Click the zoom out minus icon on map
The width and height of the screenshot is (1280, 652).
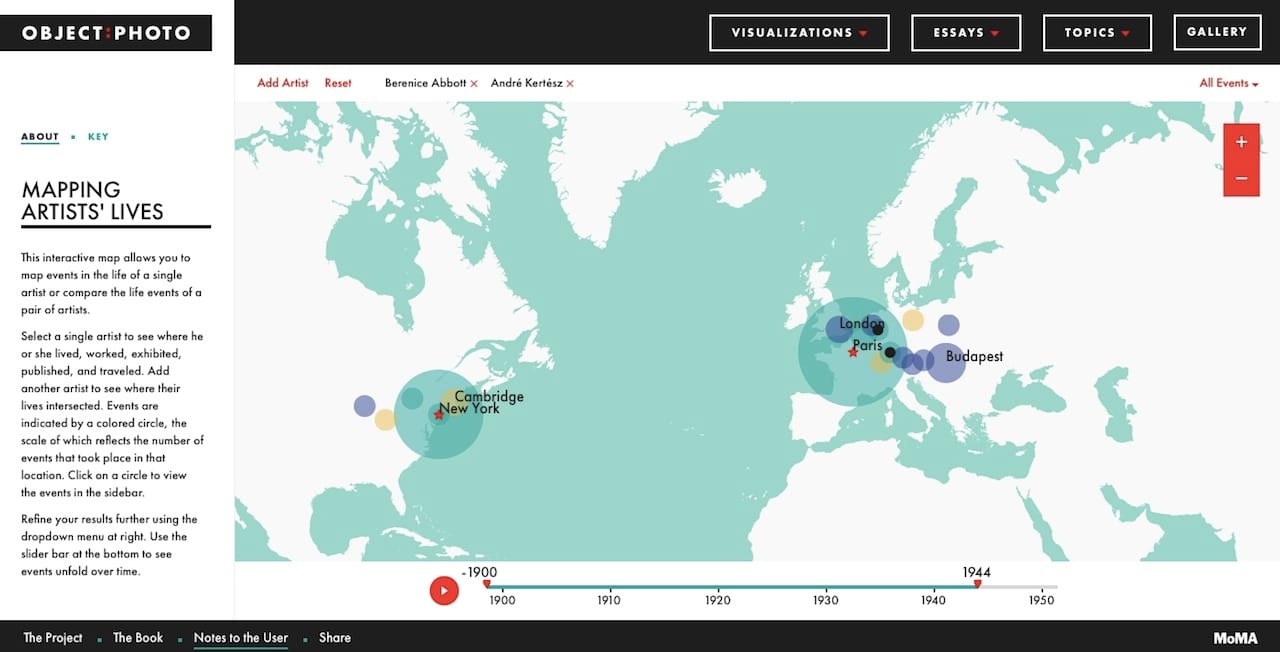tap(1240, 178)
